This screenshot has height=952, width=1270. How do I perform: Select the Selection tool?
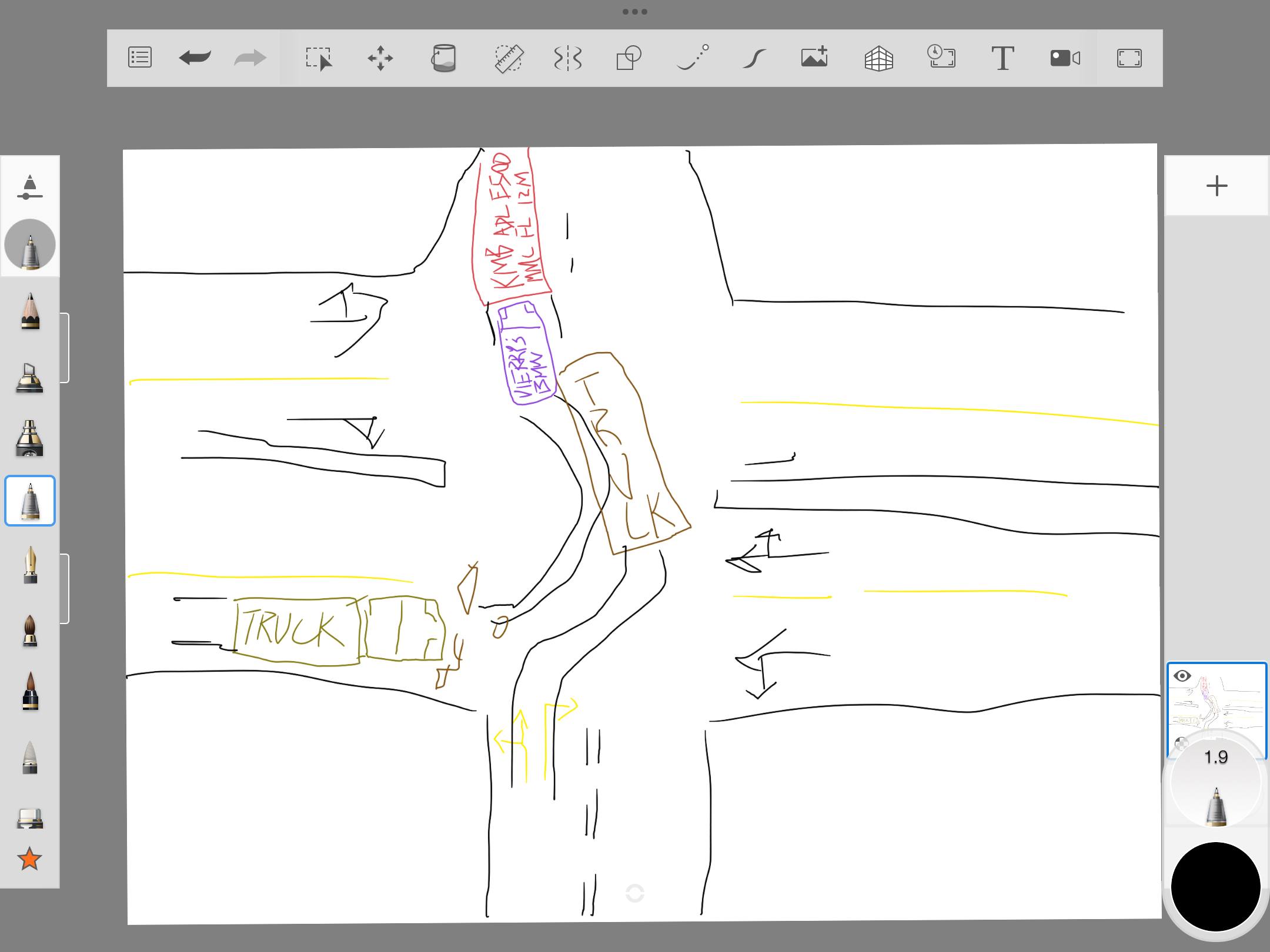point(319,58)
